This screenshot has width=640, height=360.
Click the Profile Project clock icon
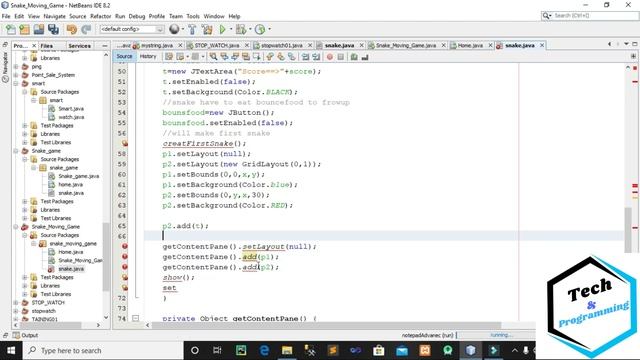point(260,29)
